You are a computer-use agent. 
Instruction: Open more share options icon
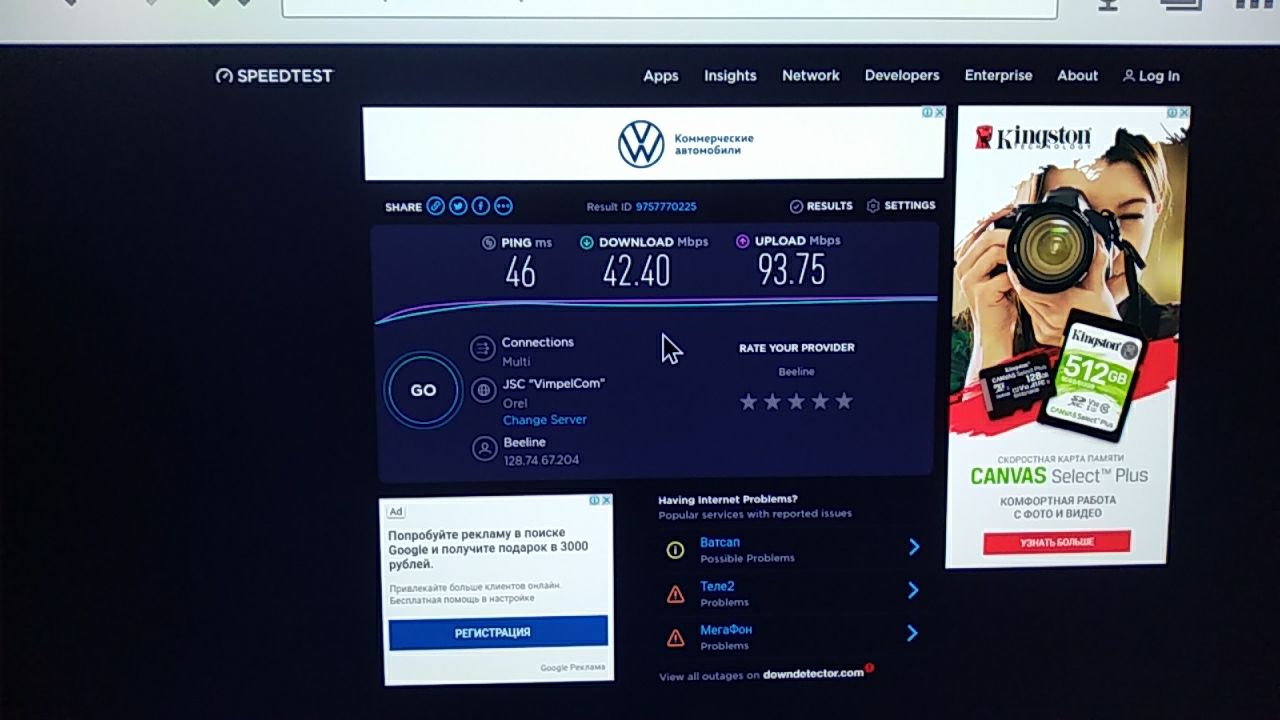pos(504,206)
